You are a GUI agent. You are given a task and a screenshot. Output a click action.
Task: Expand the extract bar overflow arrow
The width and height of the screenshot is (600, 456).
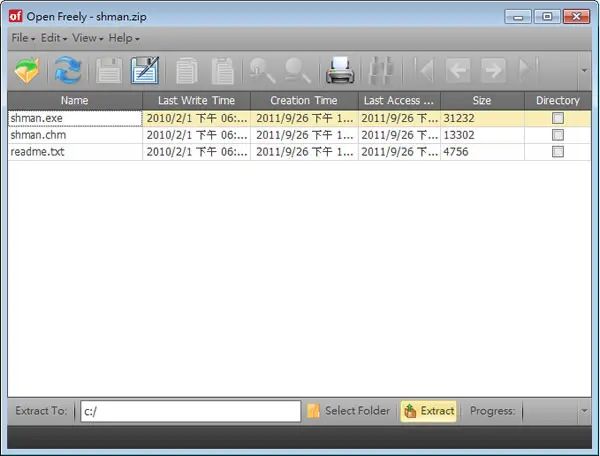[584, 411]
